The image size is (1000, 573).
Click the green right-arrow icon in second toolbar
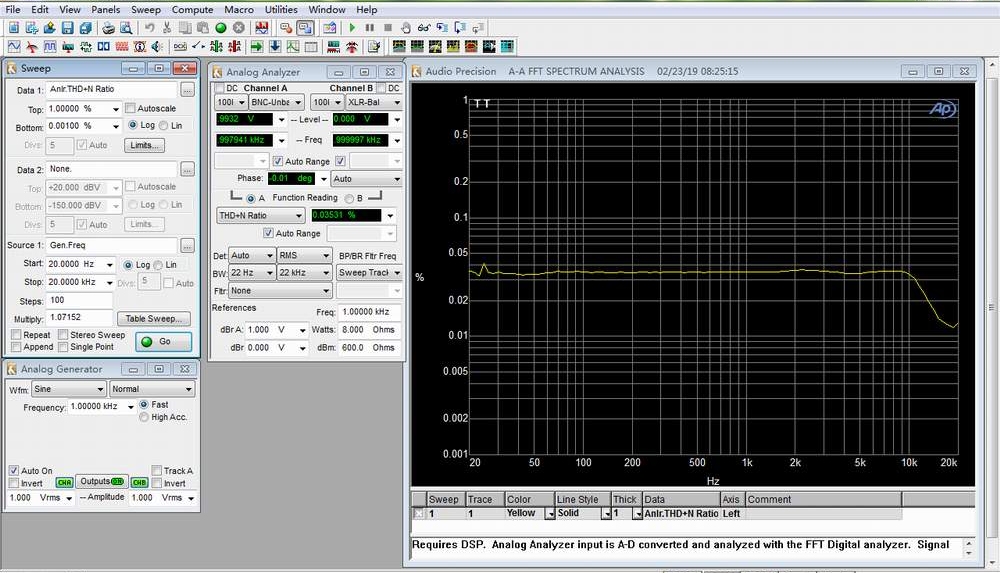[x=257, y=47]
